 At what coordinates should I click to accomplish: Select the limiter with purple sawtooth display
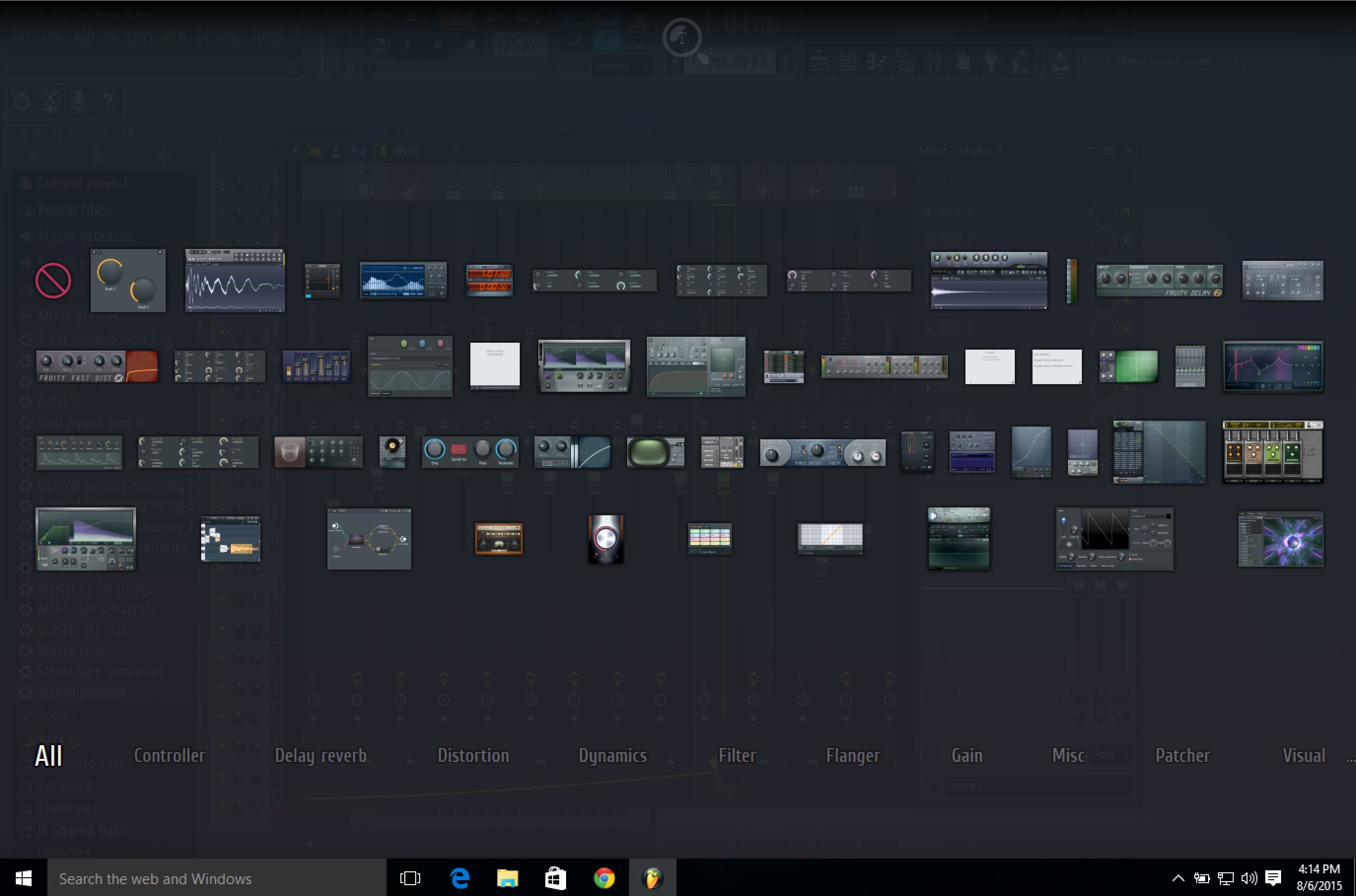tap(584, 366)
